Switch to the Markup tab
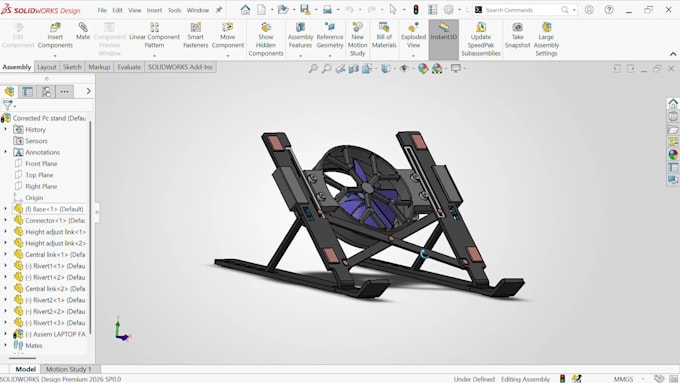The image size is (680, 383). pyautogui.click(x=99, y=67)
